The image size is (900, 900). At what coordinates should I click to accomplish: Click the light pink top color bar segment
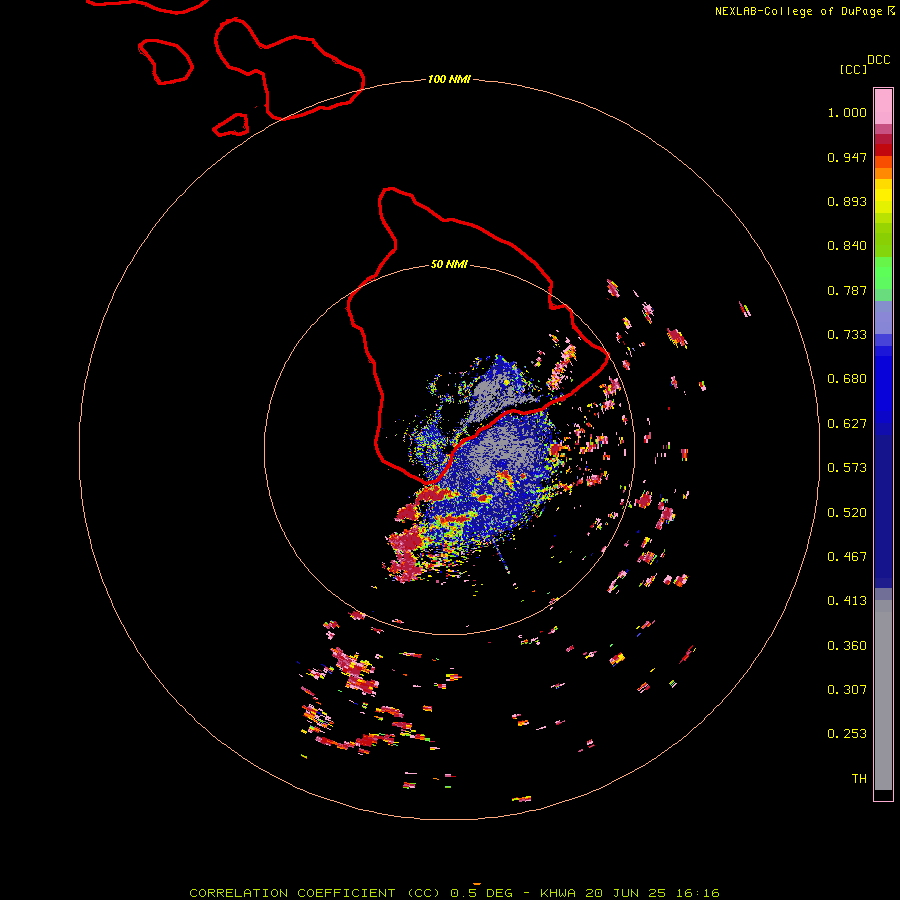883,107
